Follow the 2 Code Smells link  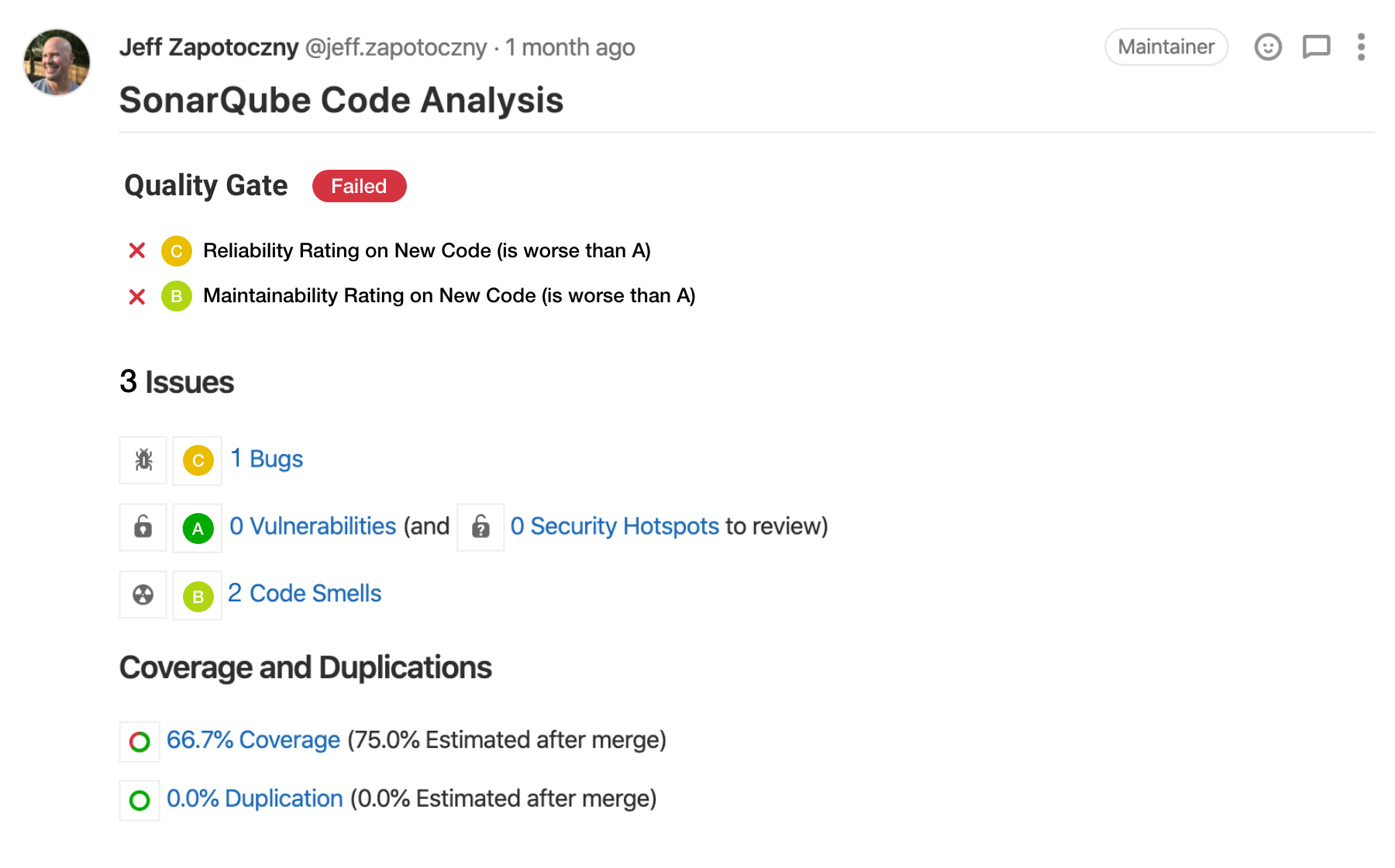point(304,593)
